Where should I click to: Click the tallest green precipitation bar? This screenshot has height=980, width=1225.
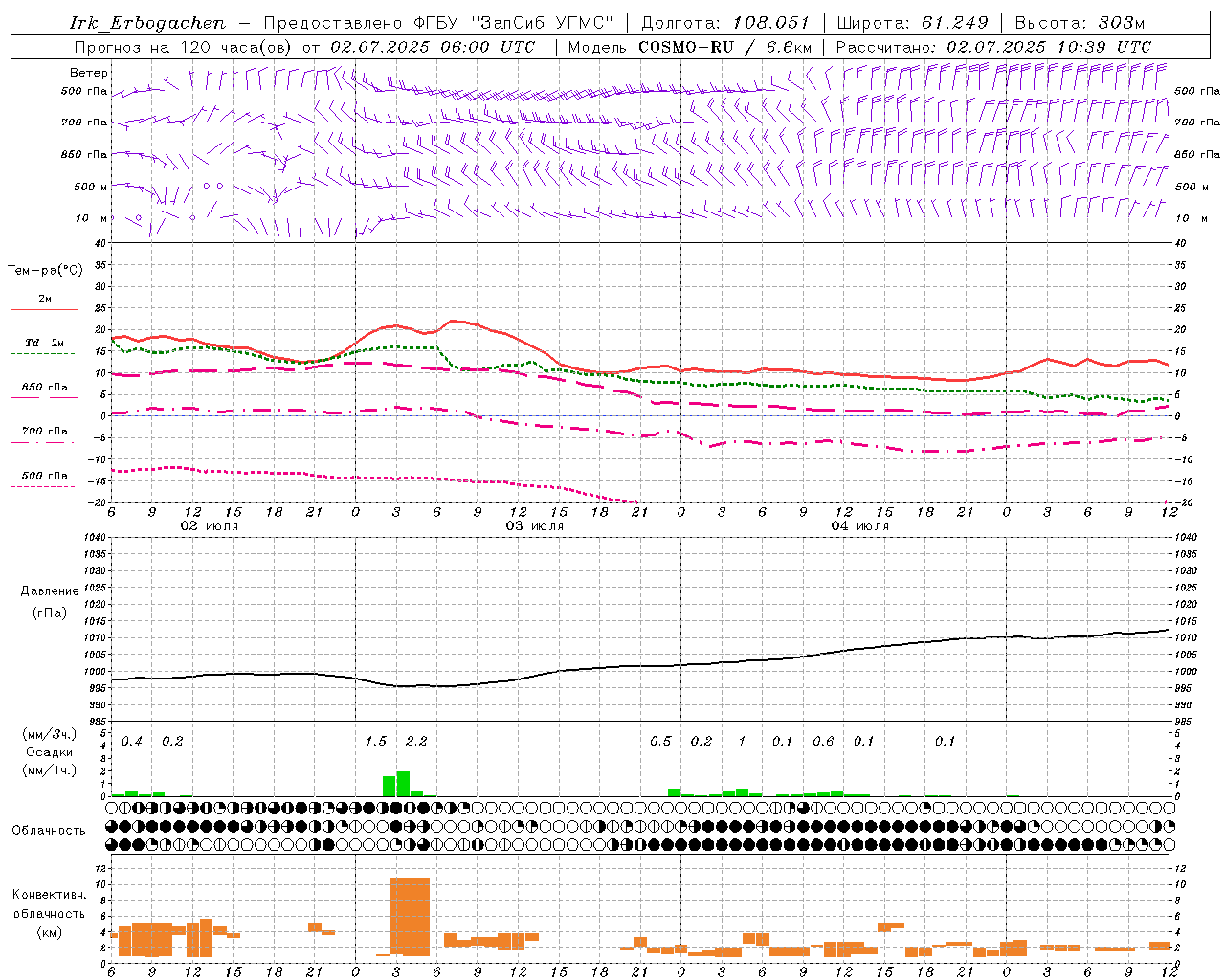403,784
